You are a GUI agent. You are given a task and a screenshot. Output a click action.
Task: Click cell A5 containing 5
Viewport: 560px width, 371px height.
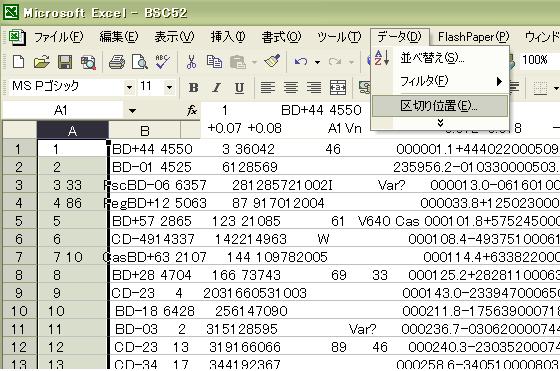72,221
